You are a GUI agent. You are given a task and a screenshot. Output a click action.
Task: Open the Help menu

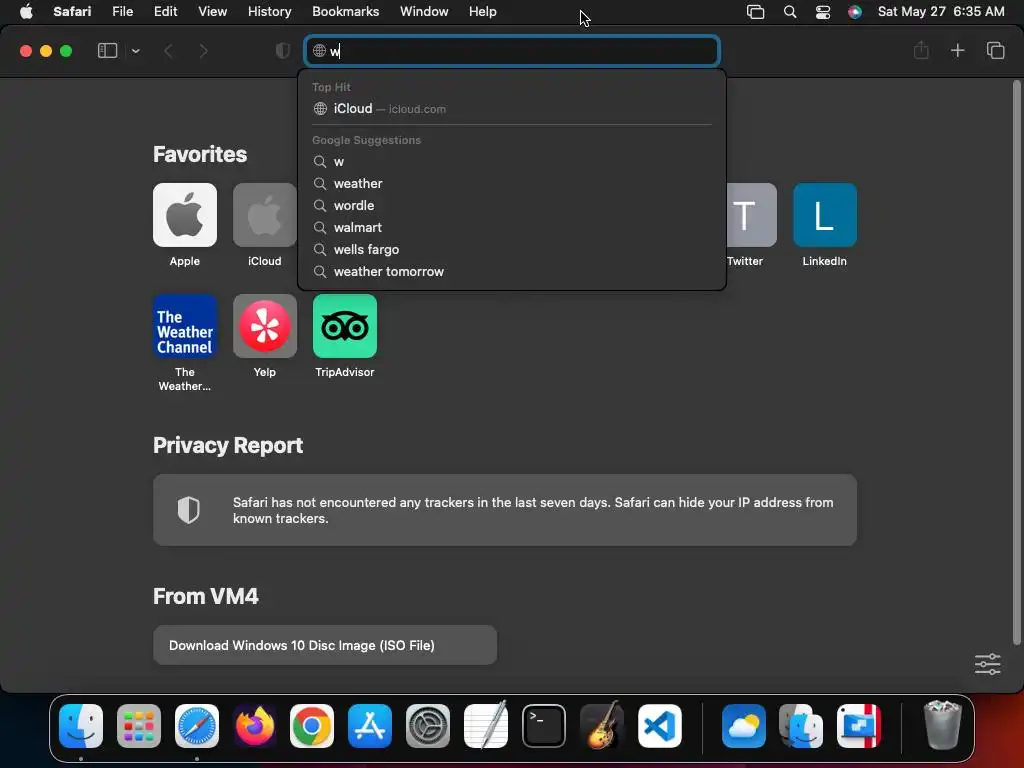[x=483, y=12]
